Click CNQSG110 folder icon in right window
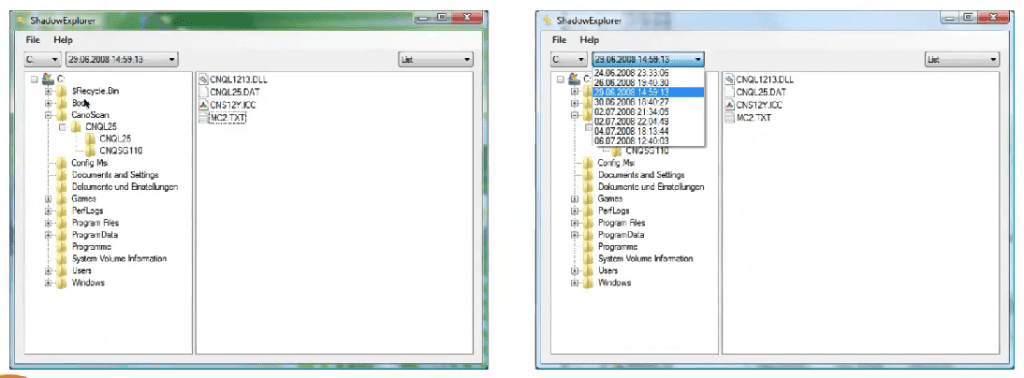This screenshot has height=378, width=1024. tap(617, 151)
